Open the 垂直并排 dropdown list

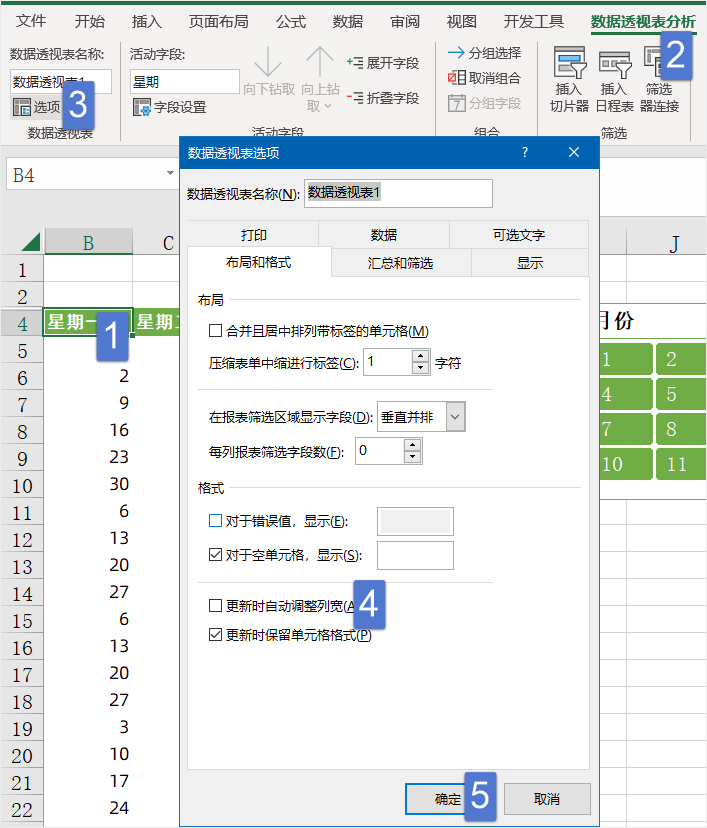point(455,416)
